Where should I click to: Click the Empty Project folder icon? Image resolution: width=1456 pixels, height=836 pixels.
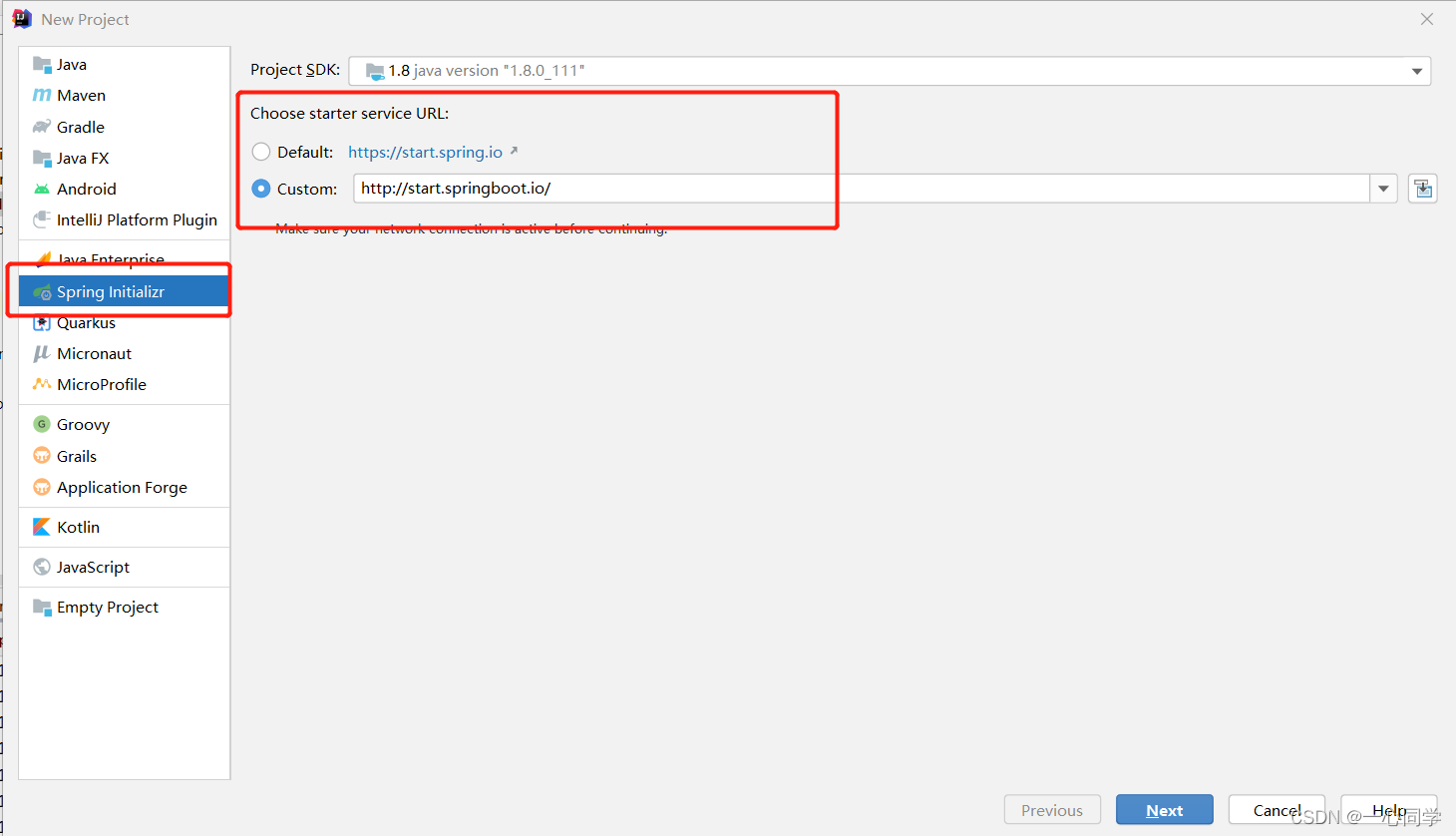pos(42,607)
